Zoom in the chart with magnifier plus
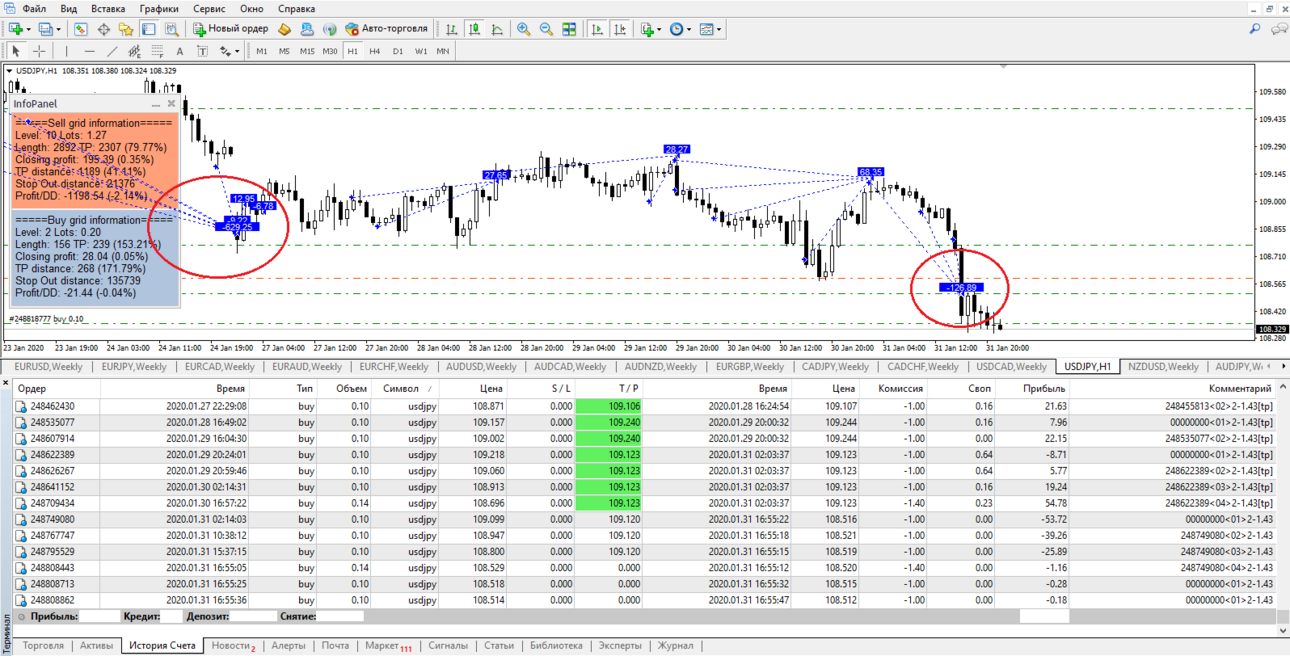 523,29
